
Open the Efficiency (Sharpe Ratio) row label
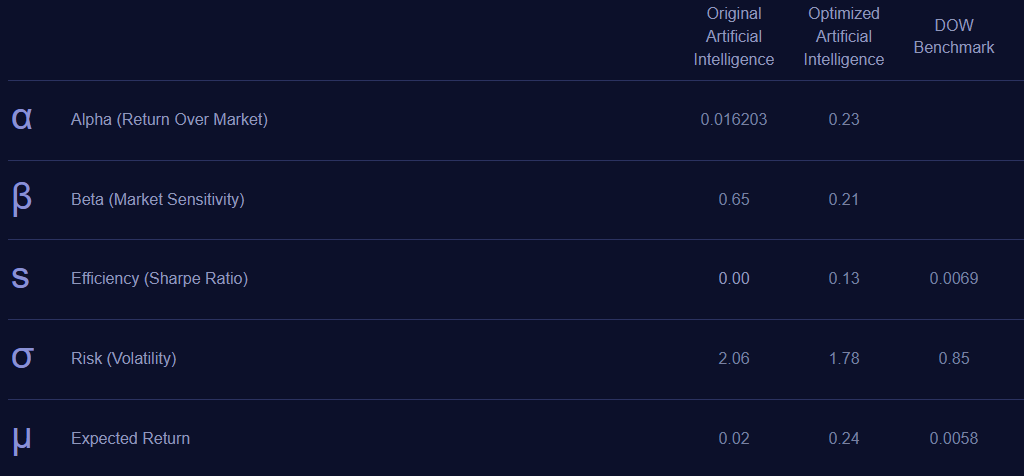[159, 278]
